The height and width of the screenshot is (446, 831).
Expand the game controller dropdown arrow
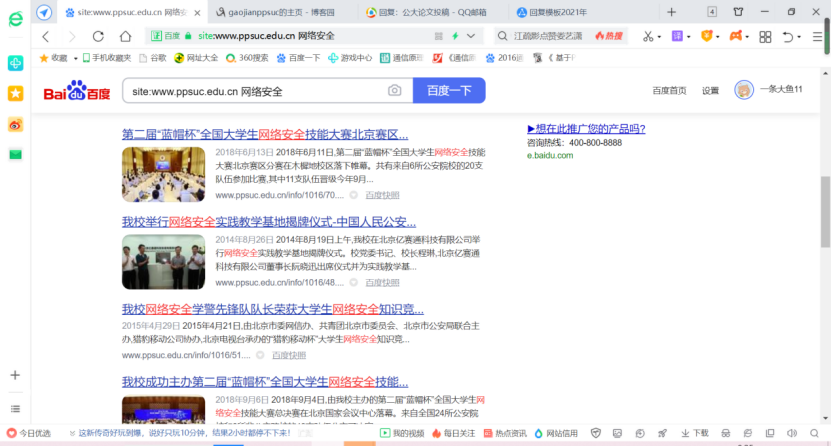click(x=747, y=37)
